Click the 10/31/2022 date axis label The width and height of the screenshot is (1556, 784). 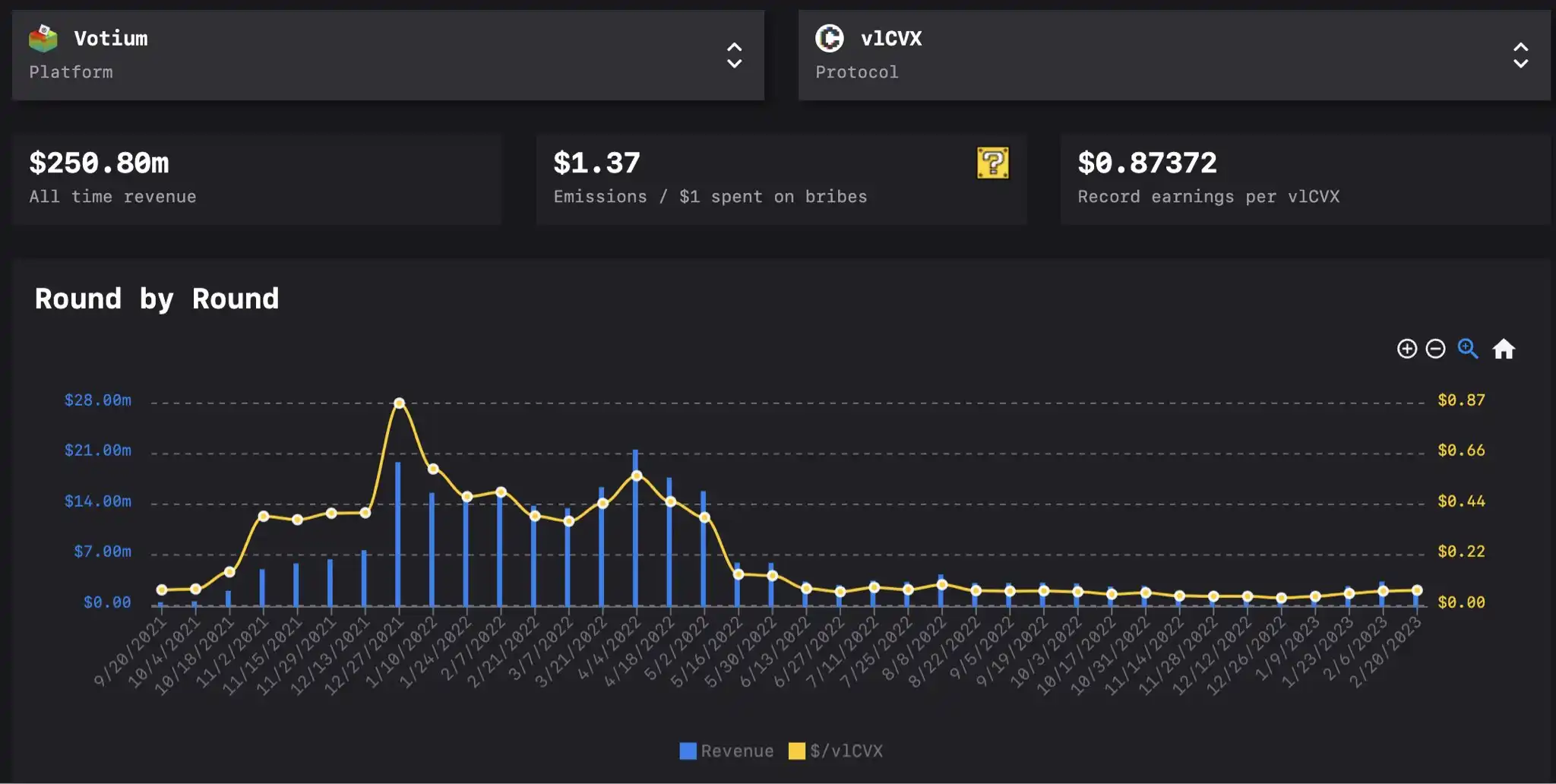[1110, 655]
